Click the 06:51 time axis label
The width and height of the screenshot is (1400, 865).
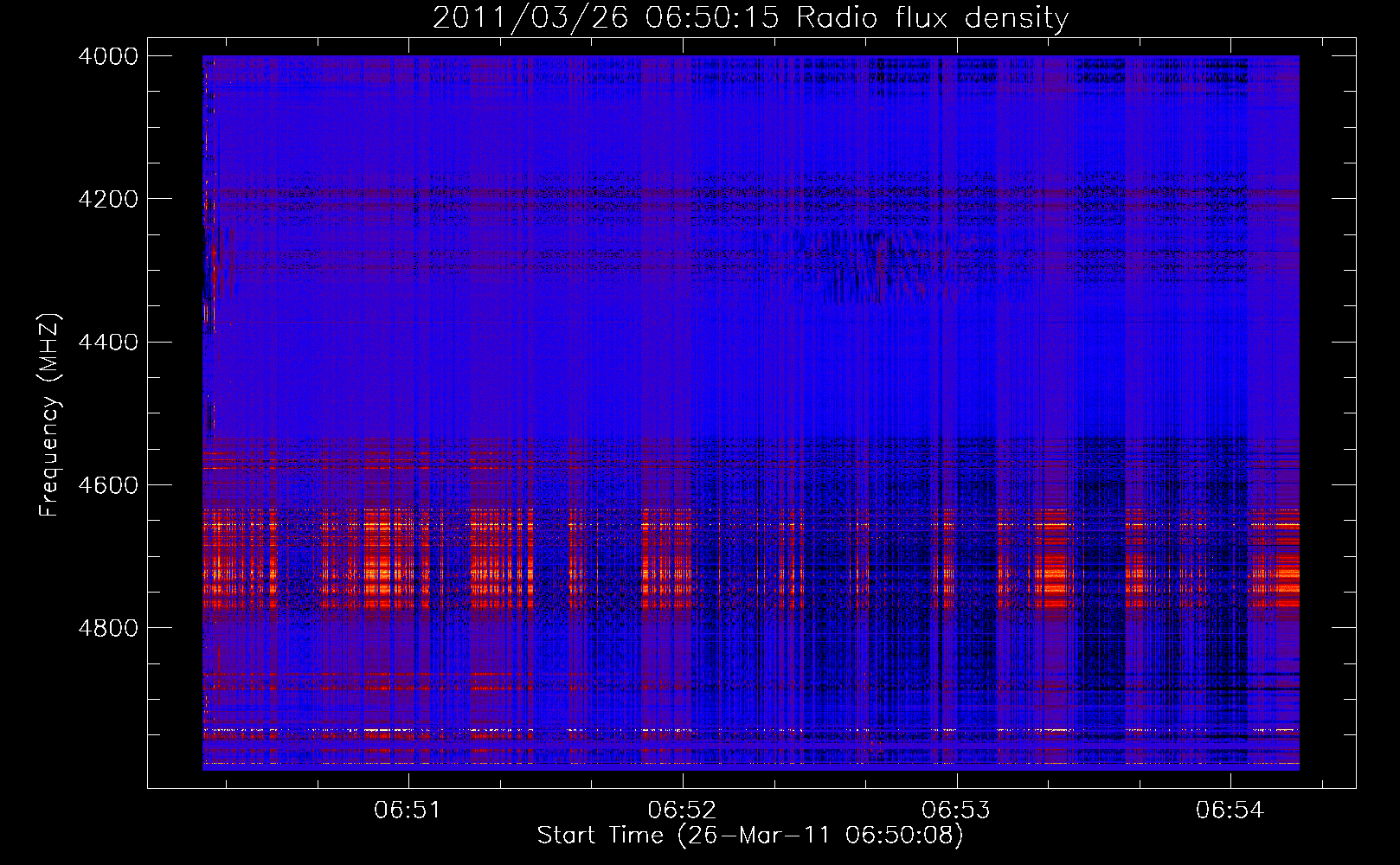408,811
